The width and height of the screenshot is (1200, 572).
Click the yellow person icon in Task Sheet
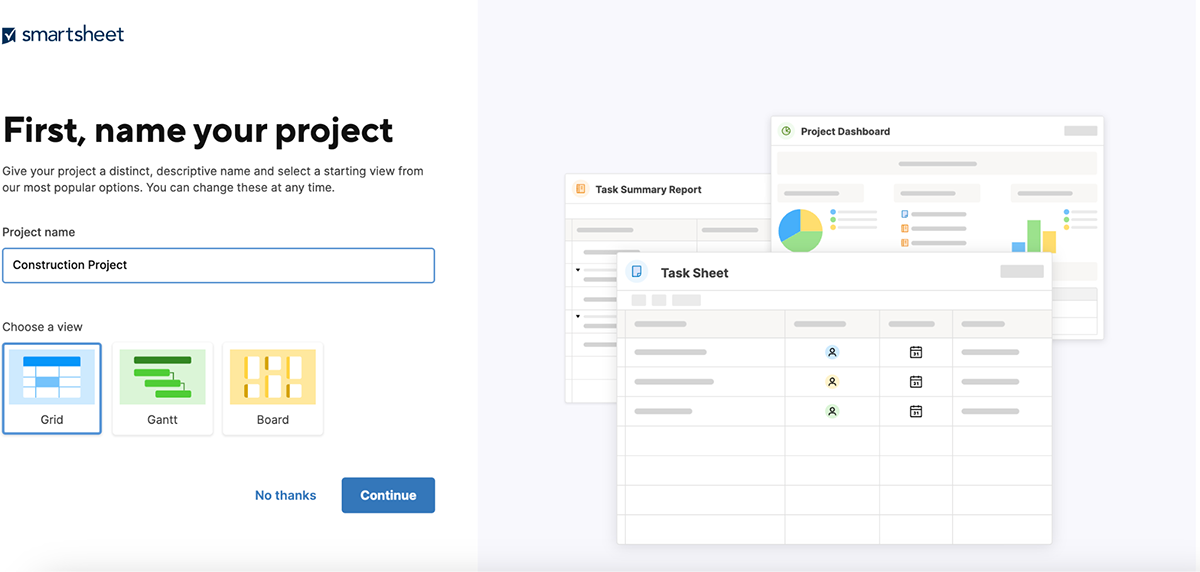pos(832,382)
